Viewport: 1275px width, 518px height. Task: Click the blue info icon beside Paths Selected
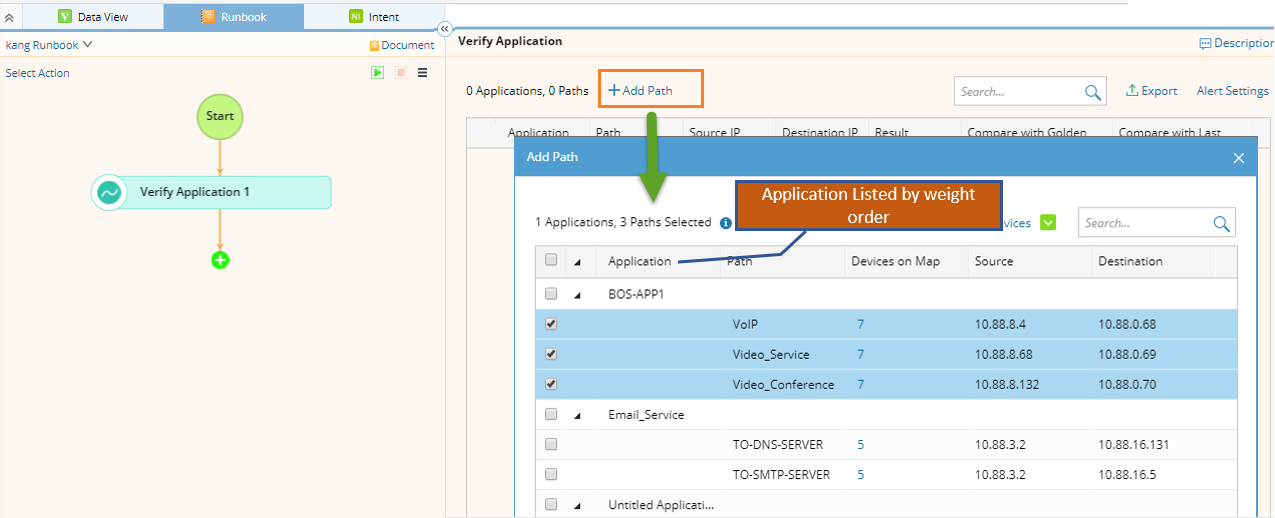click(x=726, y=223)
